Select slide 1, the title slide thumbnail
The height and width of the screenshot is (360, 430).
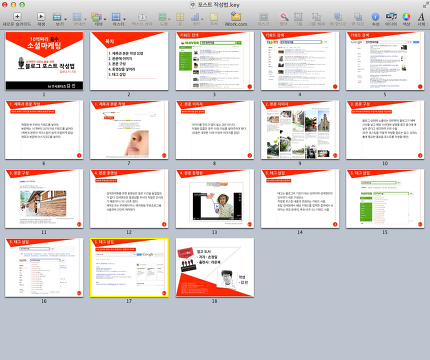coord(44,61)
